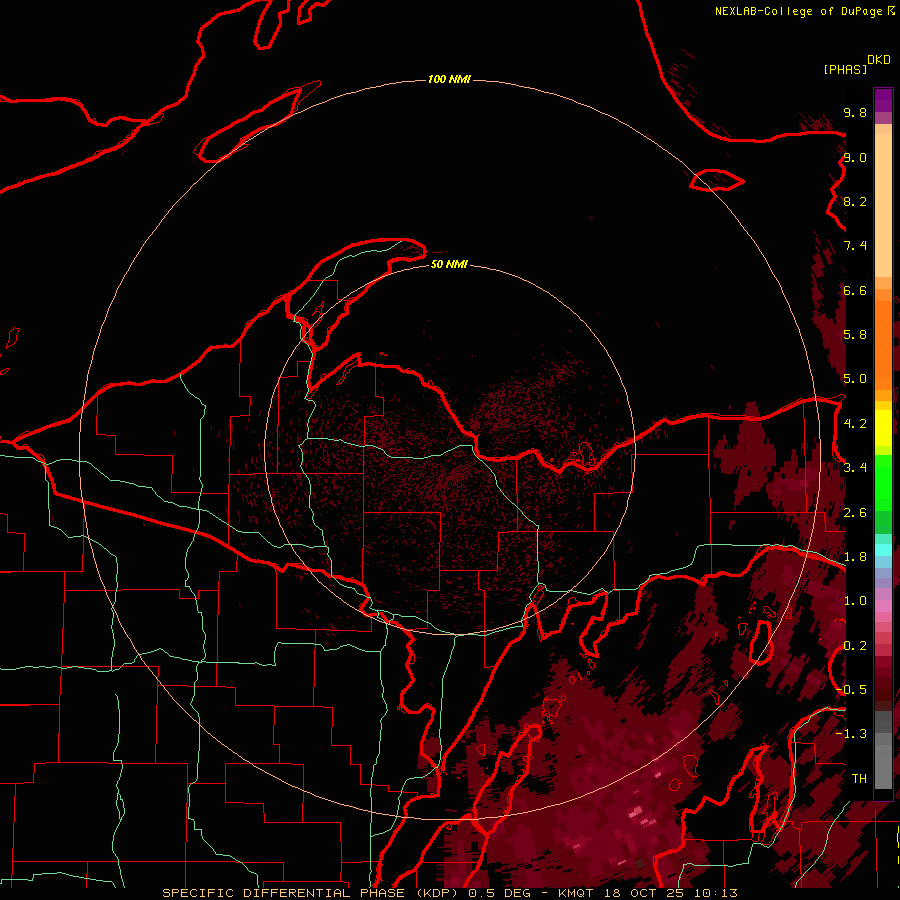Click the 5.0 scale value
This screenshot has height=900, width=900.
(x=855, y=379)
